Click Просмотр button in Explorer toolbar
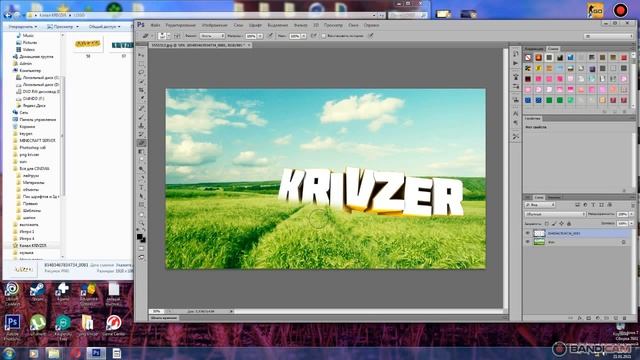Screen dimensions: 640x360 pyautogui.click(x=63, y=27)
